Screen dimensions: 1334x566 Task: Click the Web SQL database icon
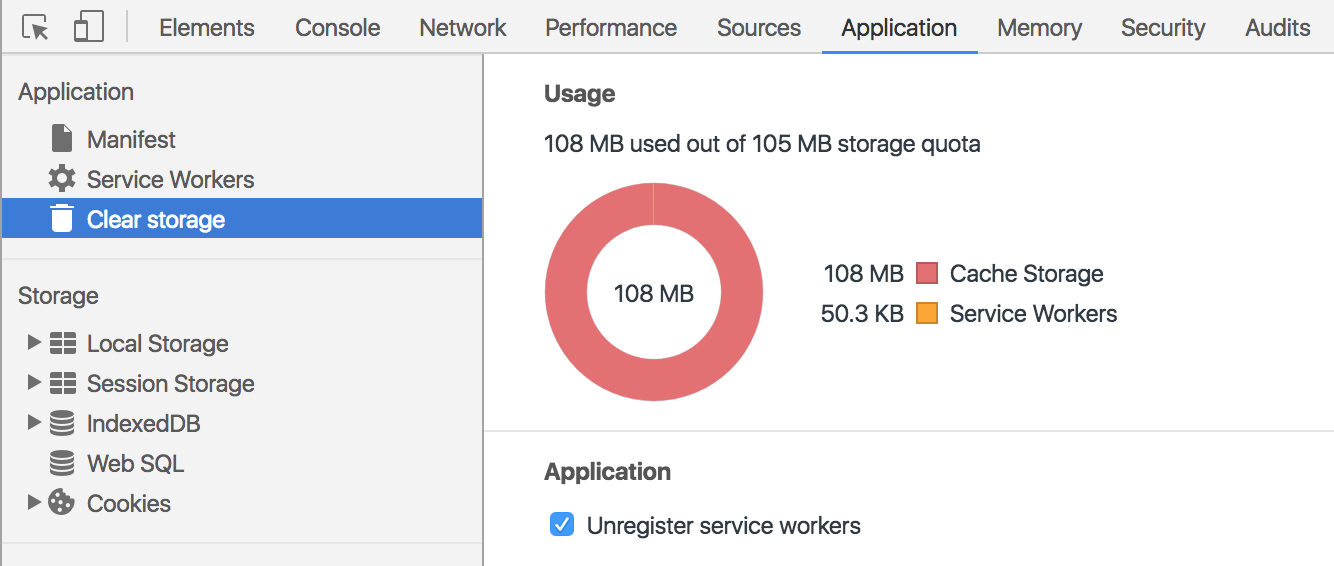pos(62,463)
